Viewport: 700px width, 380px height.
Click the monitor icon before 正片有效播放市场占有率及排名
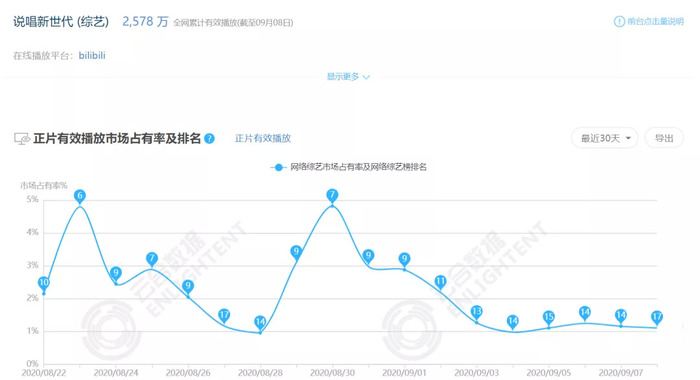tap(22, 139)
